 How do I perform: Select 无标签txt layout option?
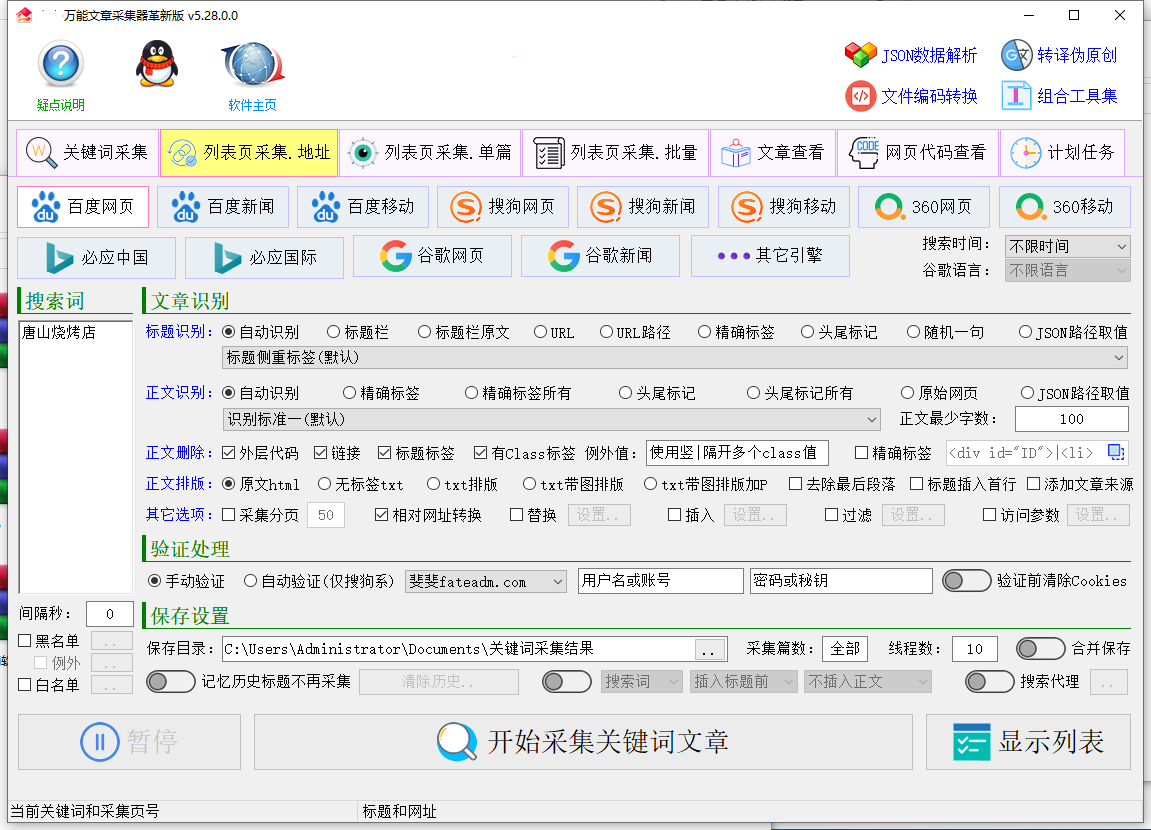(360, 484)
